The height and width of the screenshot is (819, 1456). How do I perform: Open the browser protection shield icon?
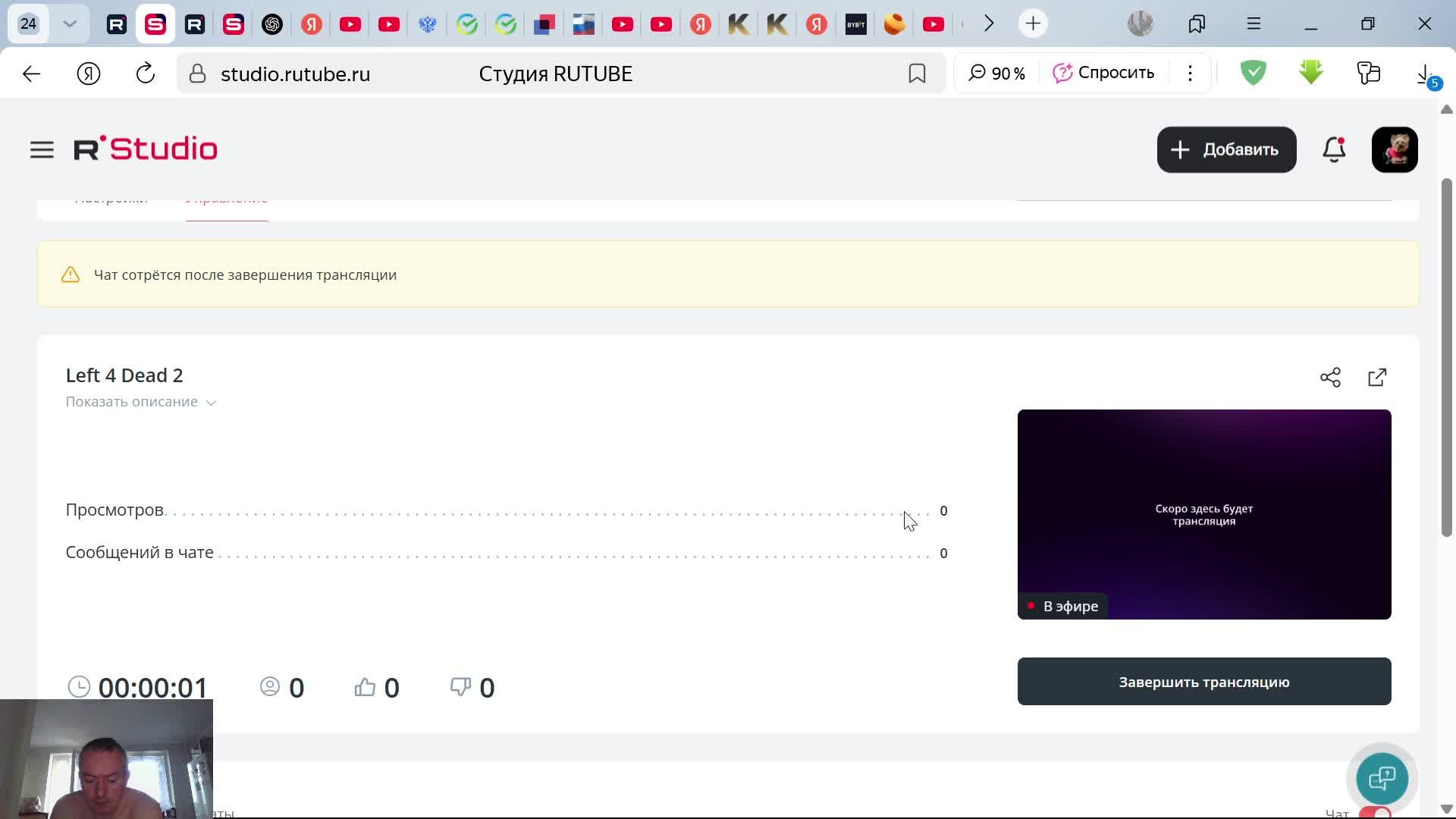[1253, 74]
